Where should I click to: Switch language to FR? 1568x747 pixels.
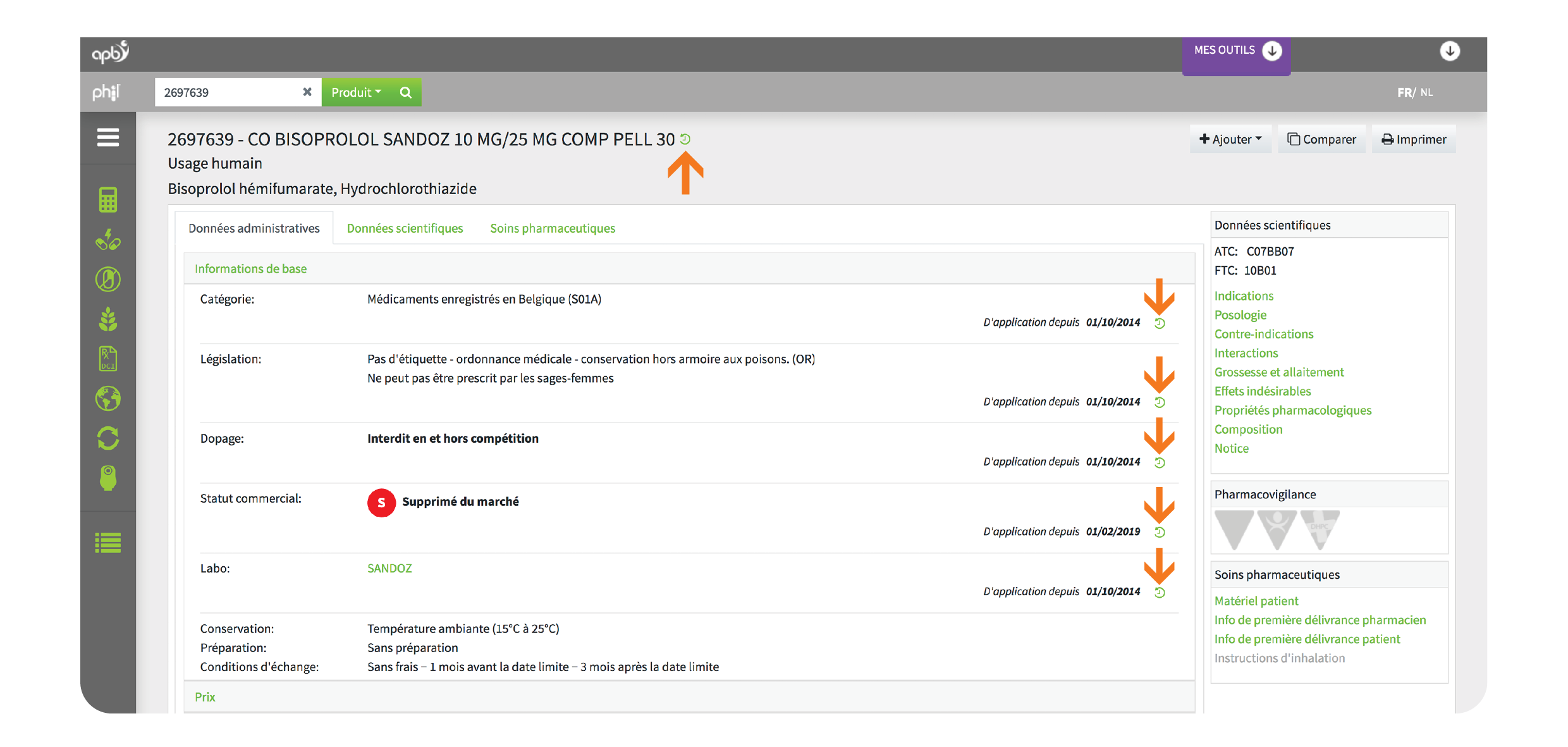1404,92
